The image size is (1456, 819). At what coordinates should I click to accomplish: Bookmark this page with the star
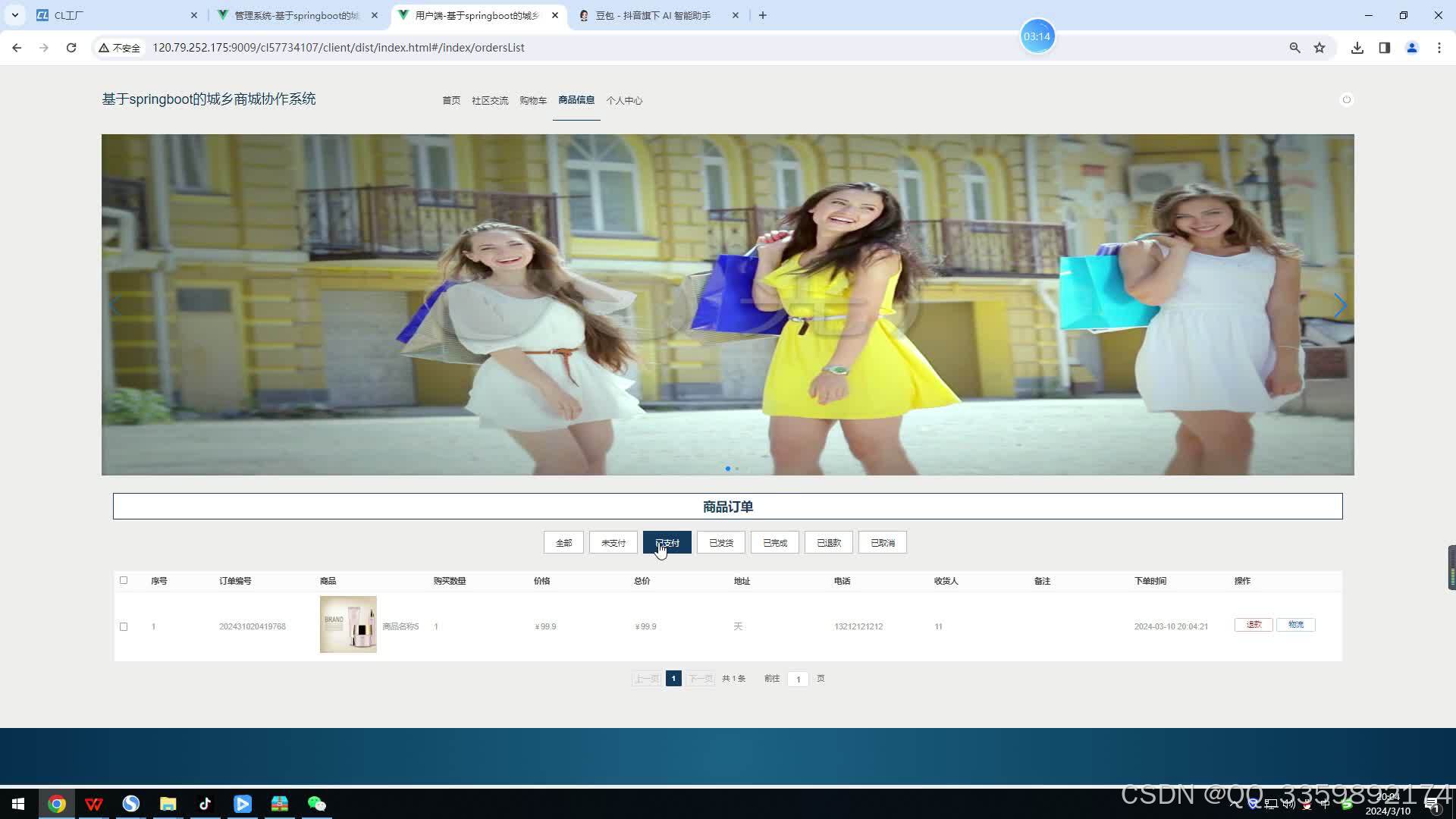pos(1319,48)
